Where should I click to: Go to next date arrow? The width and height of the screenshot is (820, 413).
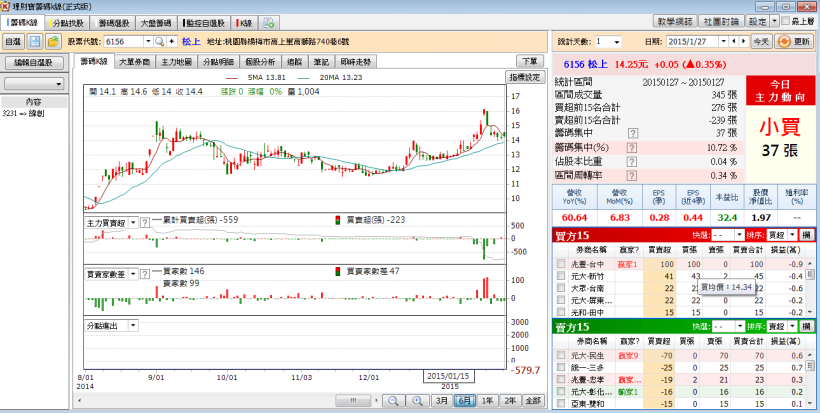743,41
